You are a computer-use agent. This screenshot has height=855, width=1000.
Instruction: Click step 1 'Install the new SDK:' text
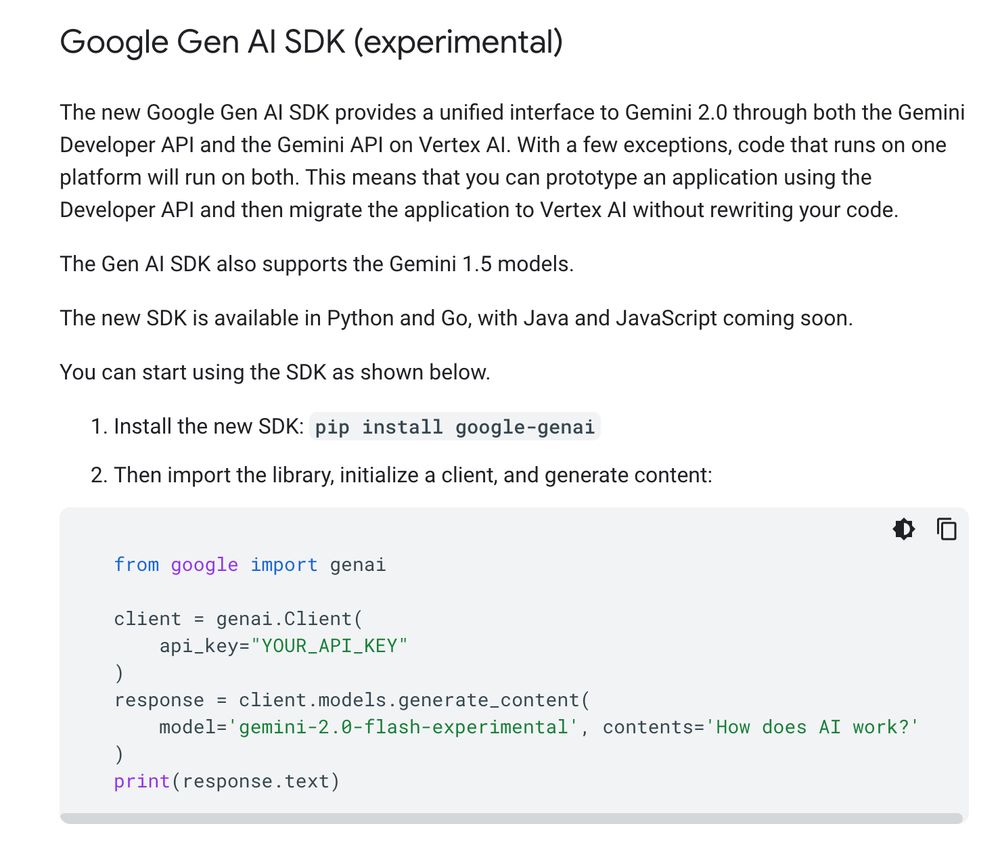point(209,427)
